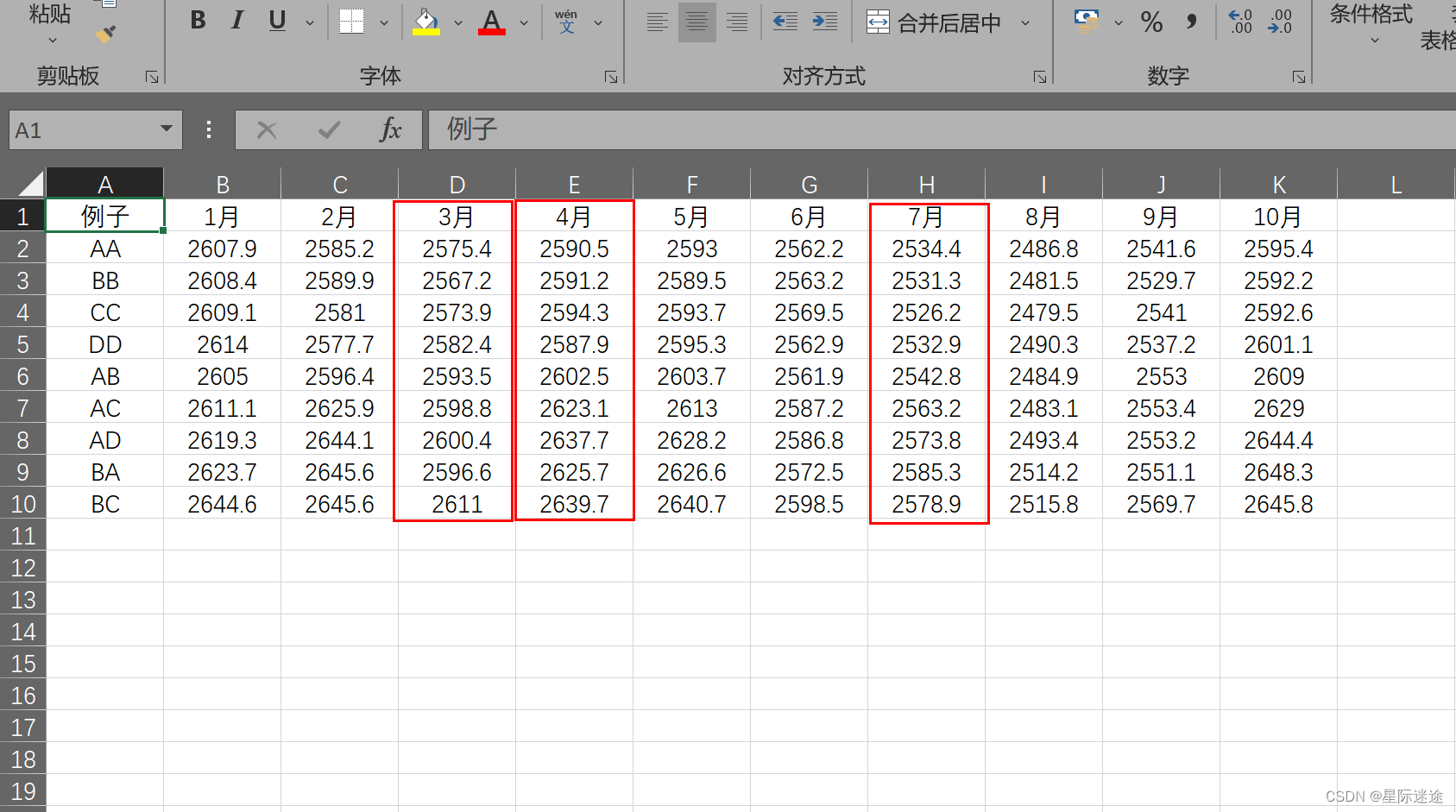Viewport: 1456px width, 812px height.
Task: Click into the Name Box A1
Action: coord(82,129)
